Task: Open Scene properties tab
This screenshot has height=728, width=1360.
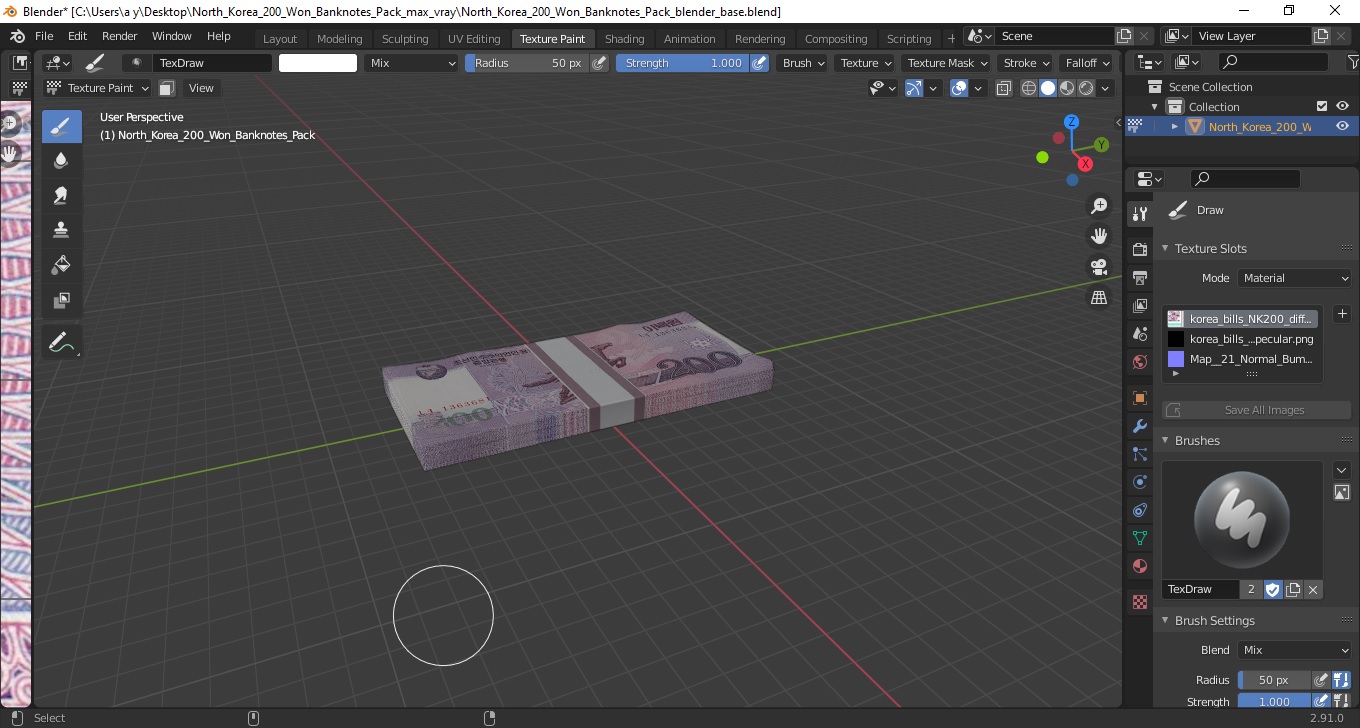Action: point(1139,334)
